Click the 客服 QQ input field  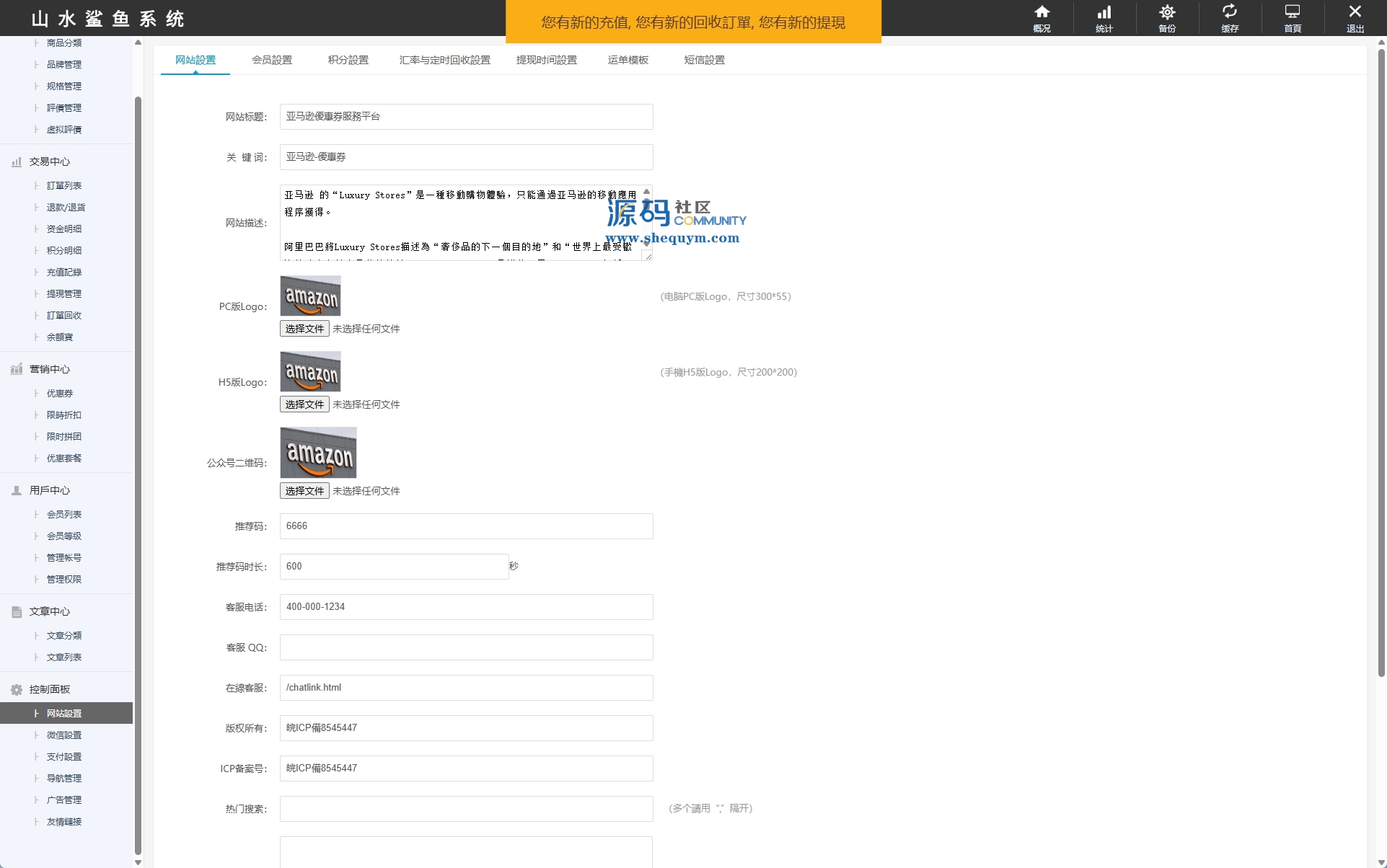pyautogui.click(x=466, y=647)
